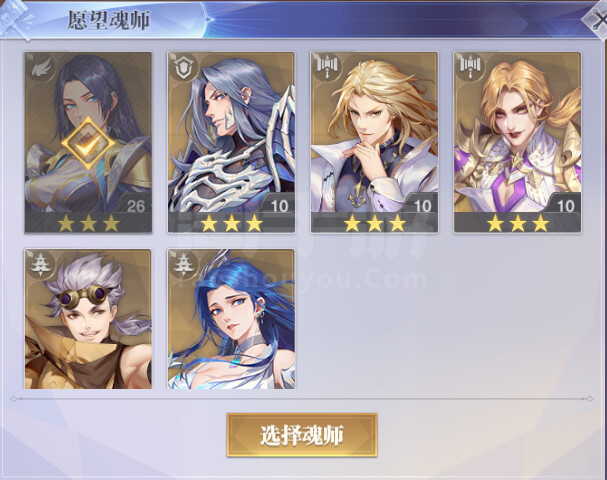Select the silver-haired armored soul master card
This screenshot has height=480, width=607.
pos(231,143)
